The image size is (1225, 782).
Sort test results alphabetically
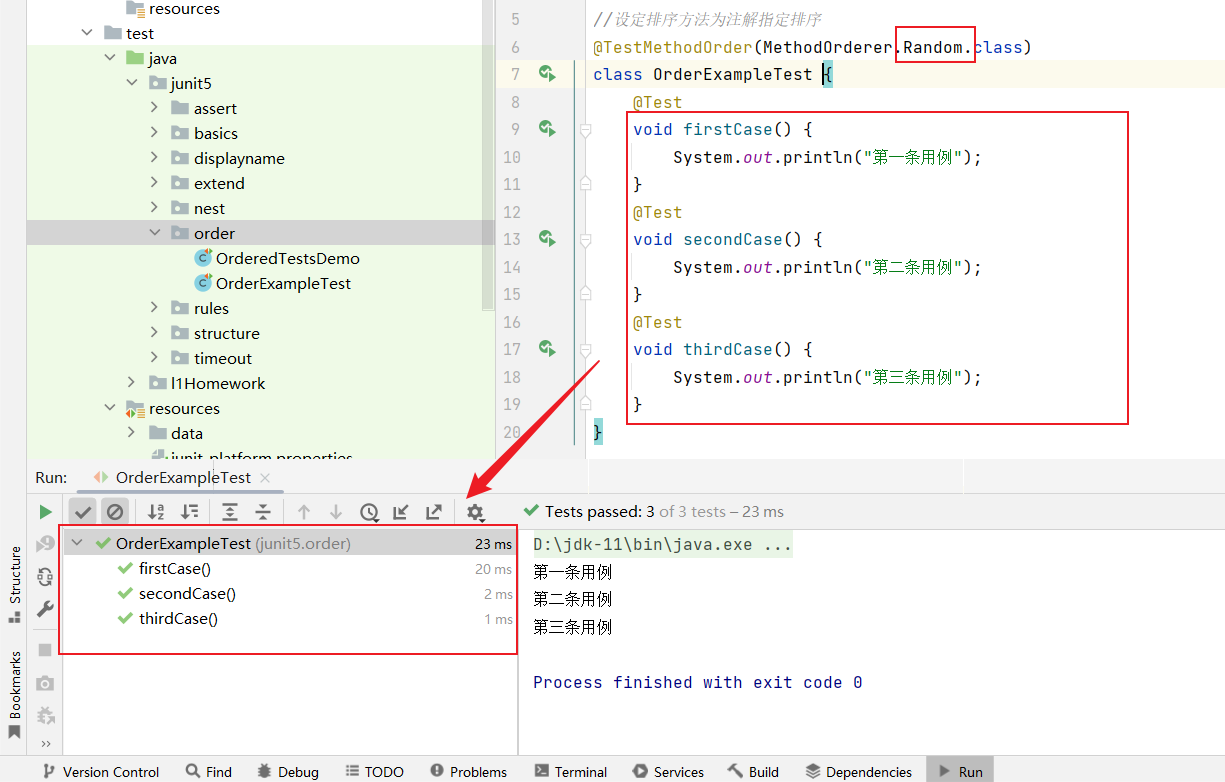point(156,512)
